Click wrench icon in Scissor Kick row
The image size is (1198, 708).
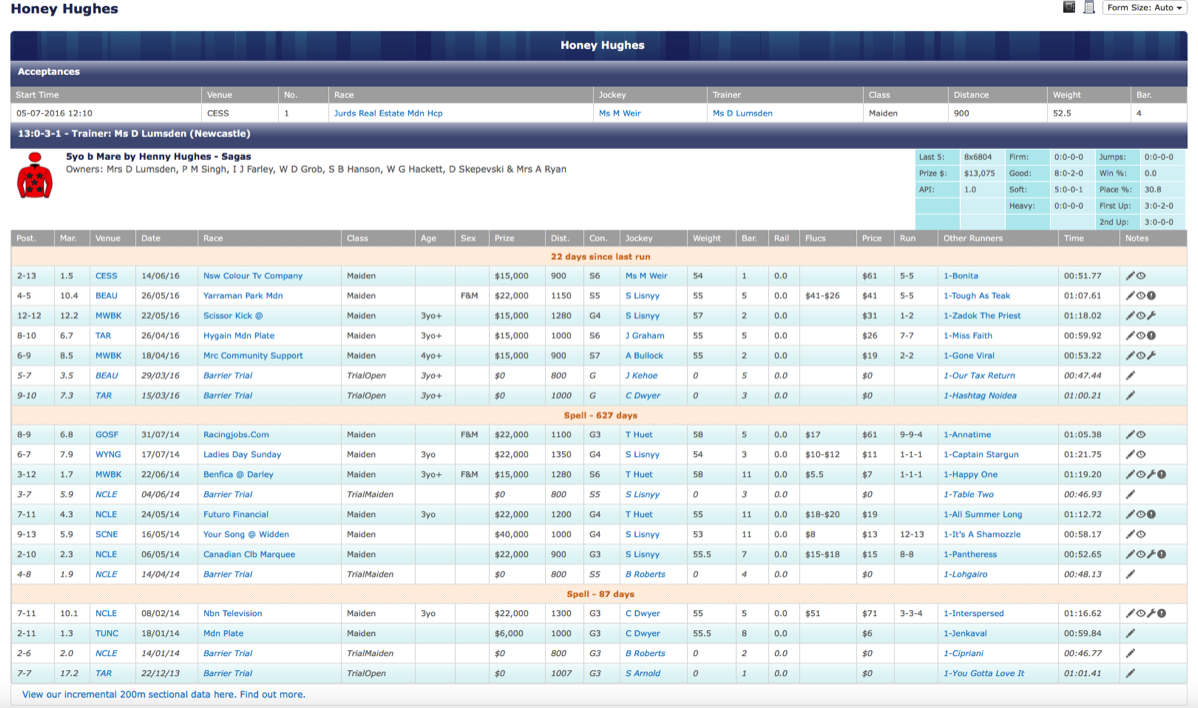click(x=1152, y=316)
